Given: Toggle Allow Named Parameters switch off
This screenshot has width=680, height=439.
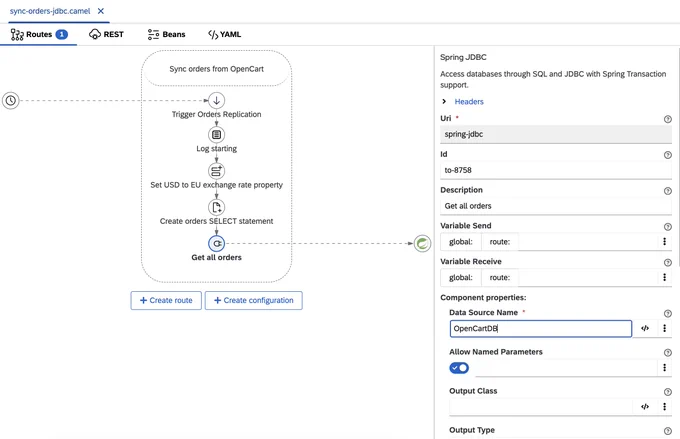Looking at the screenshot, I should pyautogui.click(x=459, y=368).
